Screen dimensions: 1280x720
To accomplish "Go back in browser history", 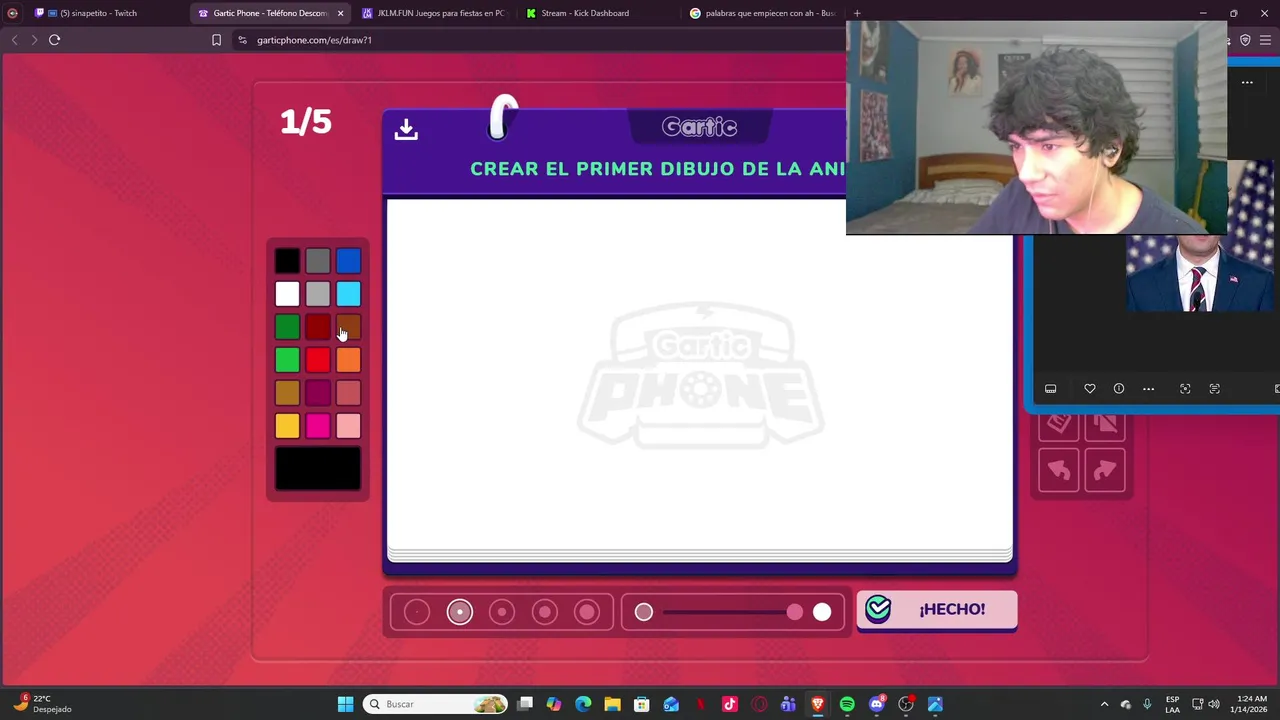I will tap(14, 40).
